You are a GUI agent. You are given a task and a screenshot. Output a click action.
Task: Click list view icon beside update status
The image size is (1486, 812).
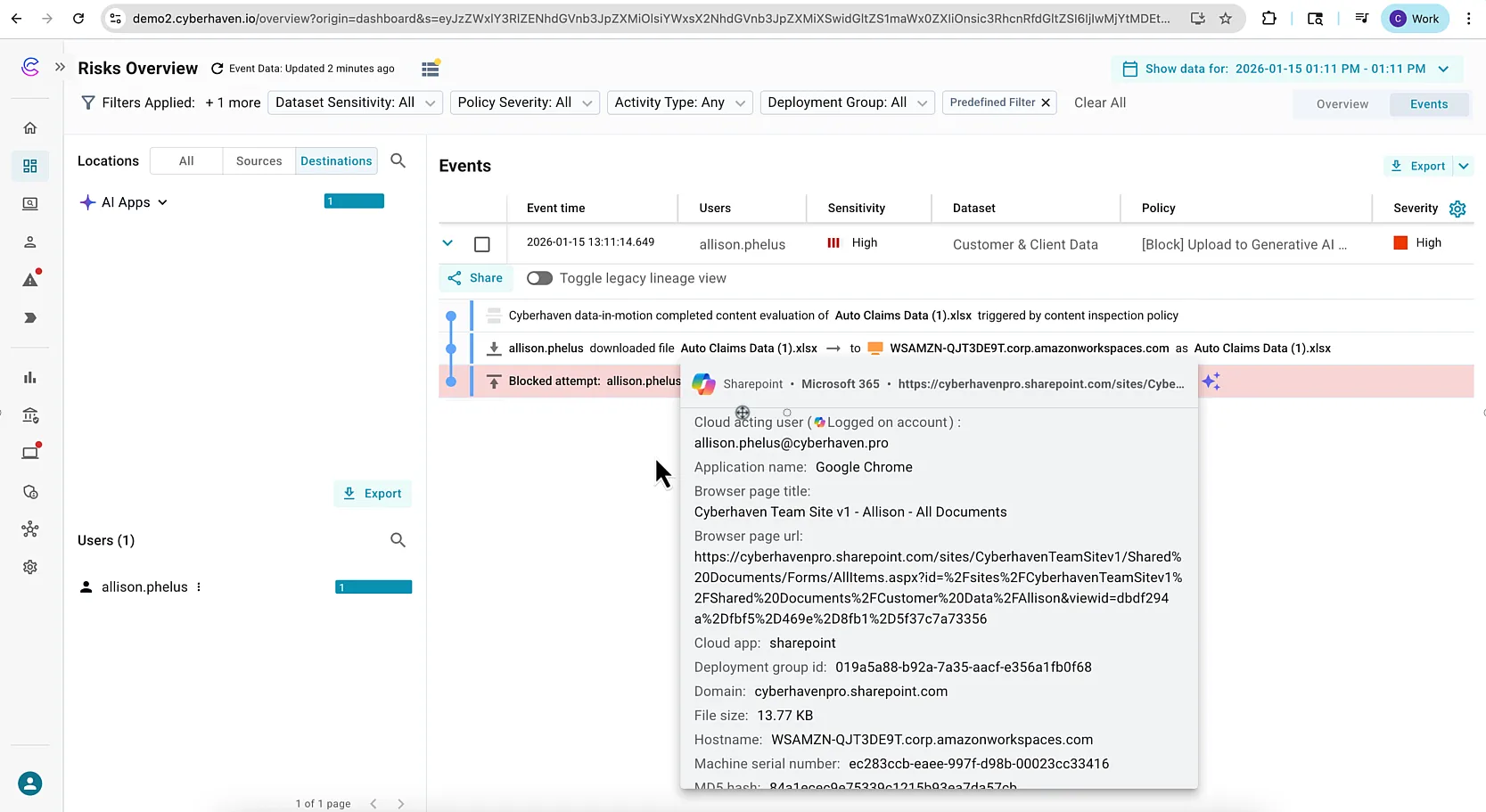pos(431,69)
